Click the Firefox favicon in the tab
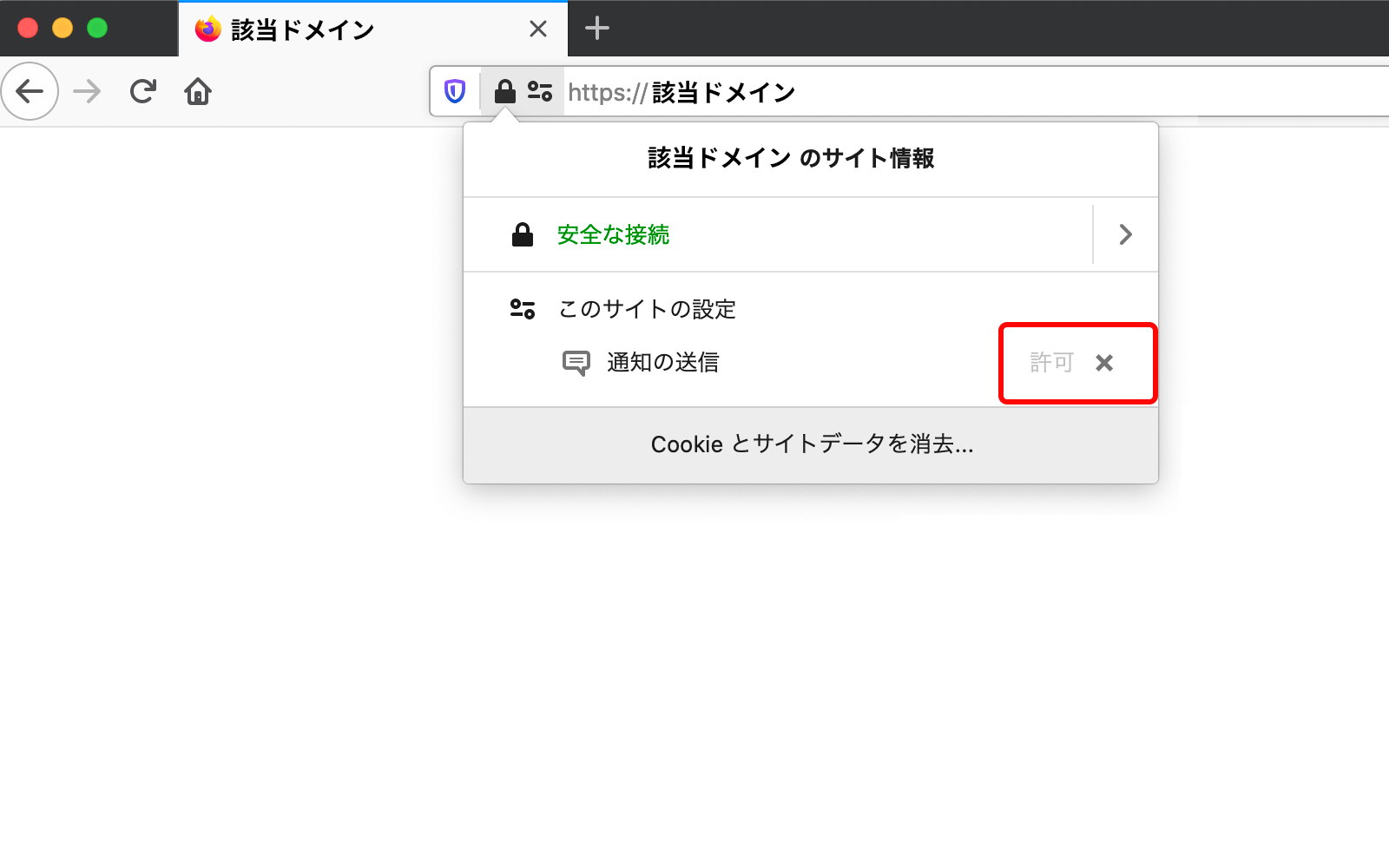 pos(208,30)
